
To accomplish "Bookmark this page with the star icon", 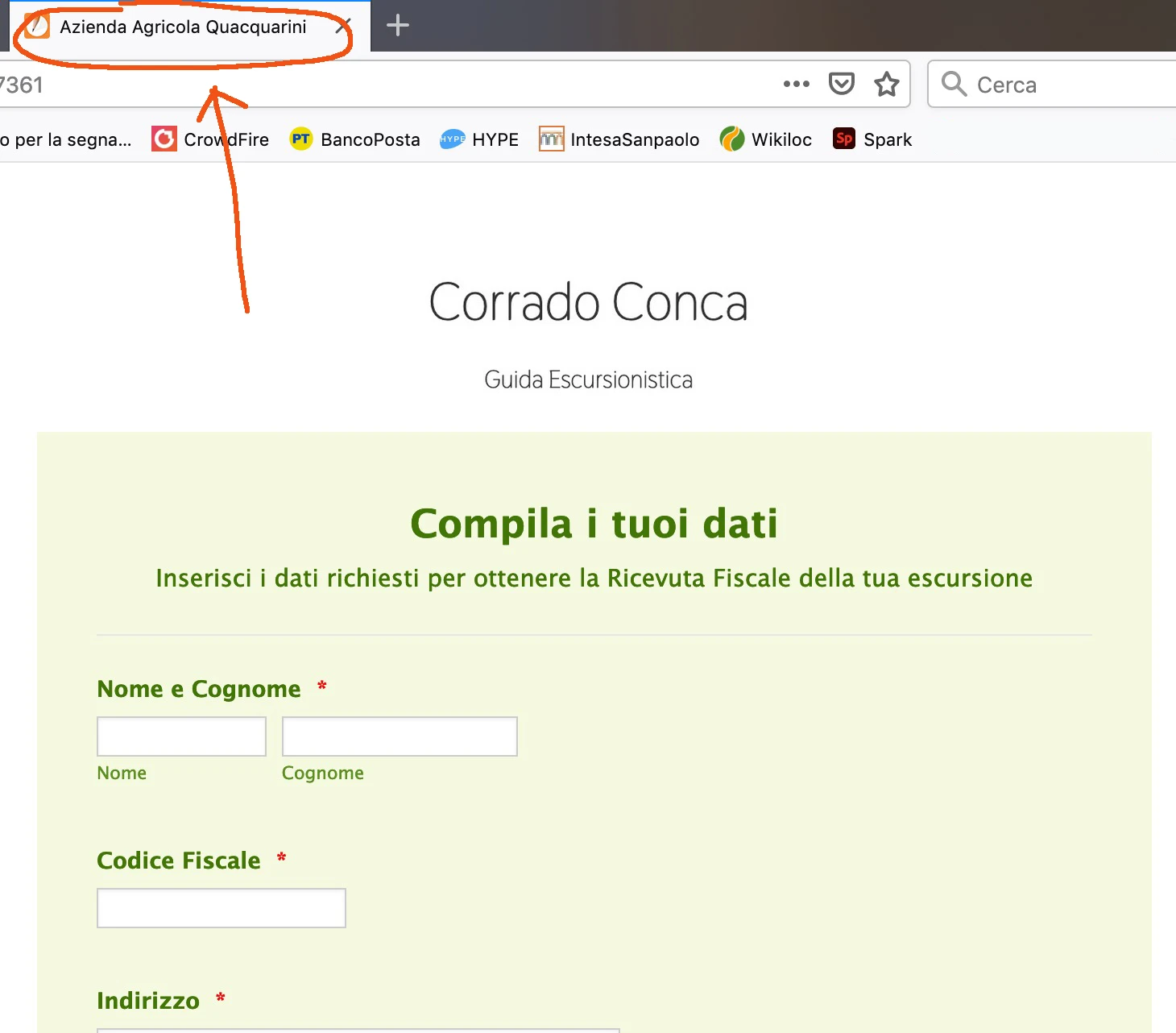I will click(887, 83).
